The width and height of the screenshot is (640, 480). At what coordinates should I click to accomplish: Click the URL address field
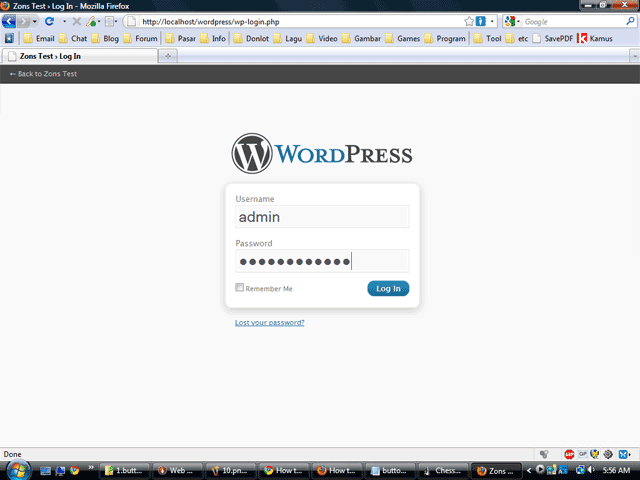pyautogui.click(x=300, y=22)
